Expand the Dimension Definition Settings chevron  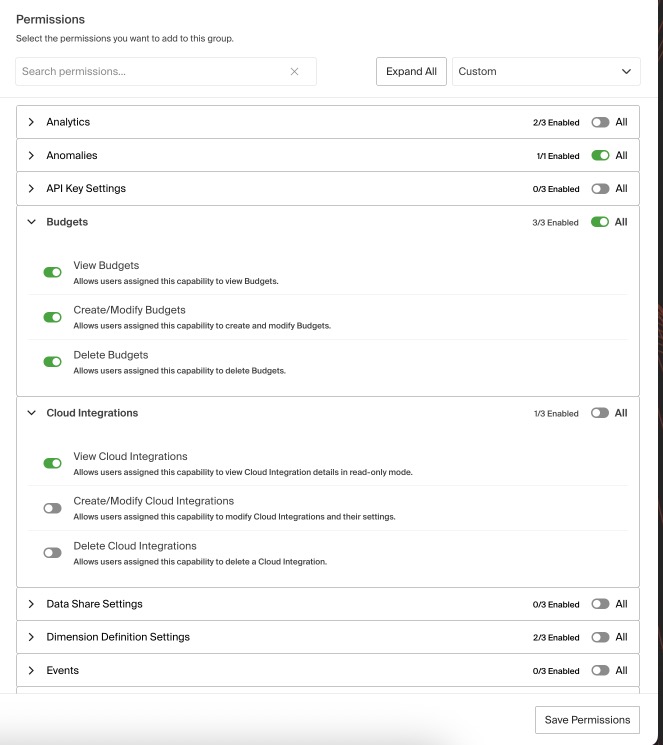click(31, 637)
